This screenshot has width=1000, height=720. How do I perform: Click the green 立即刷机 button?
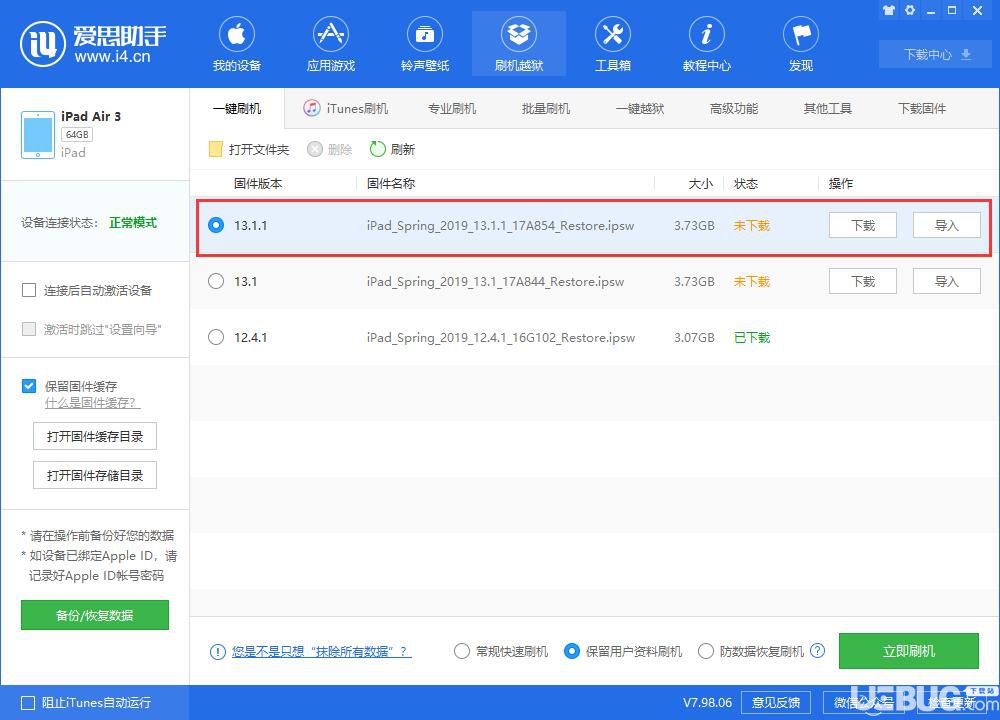click(909, 650)
